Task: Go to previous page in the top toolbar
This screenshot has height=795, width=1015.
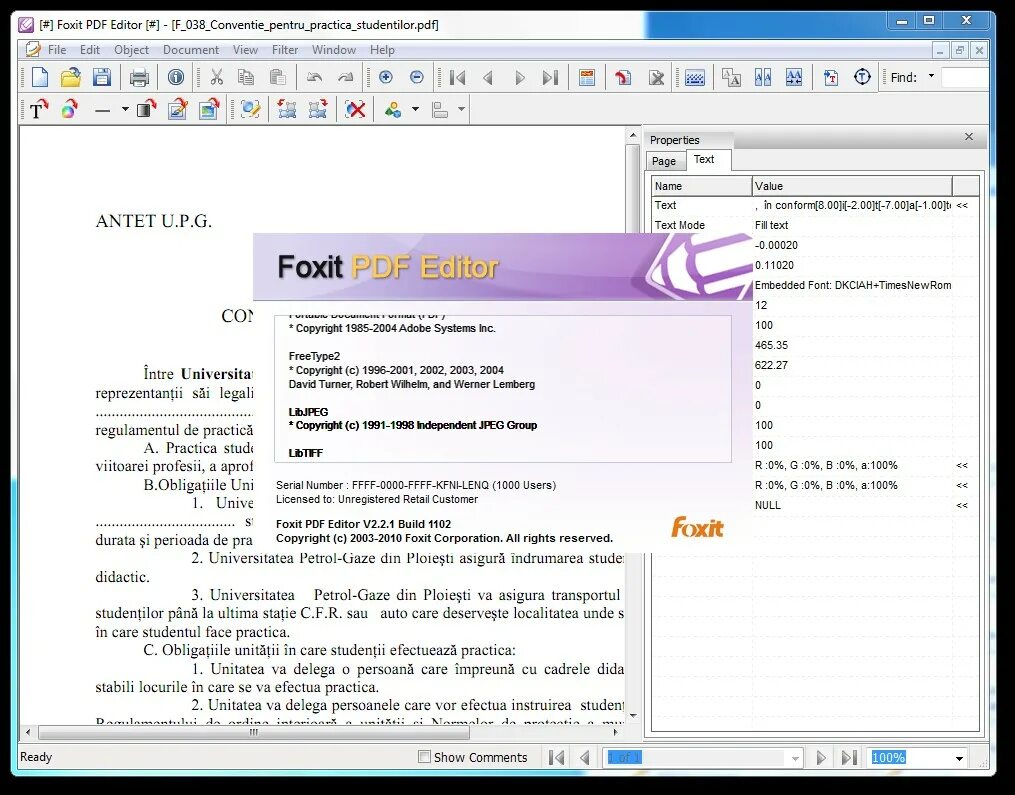Action: click(x=488, y=78)
